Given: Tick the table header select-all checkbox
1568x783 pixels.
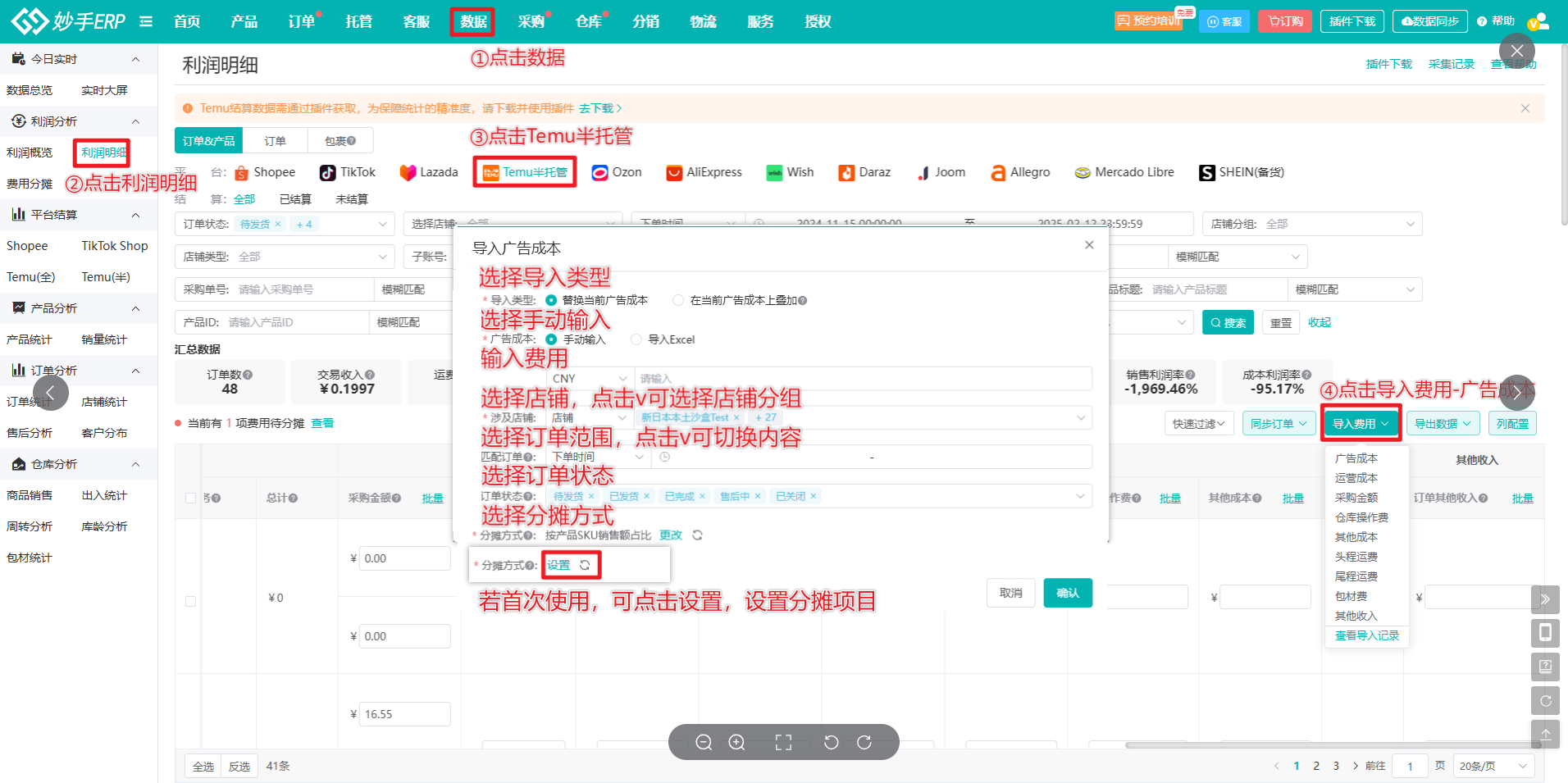Looking at the screenshot, I should tap(191, 498).
